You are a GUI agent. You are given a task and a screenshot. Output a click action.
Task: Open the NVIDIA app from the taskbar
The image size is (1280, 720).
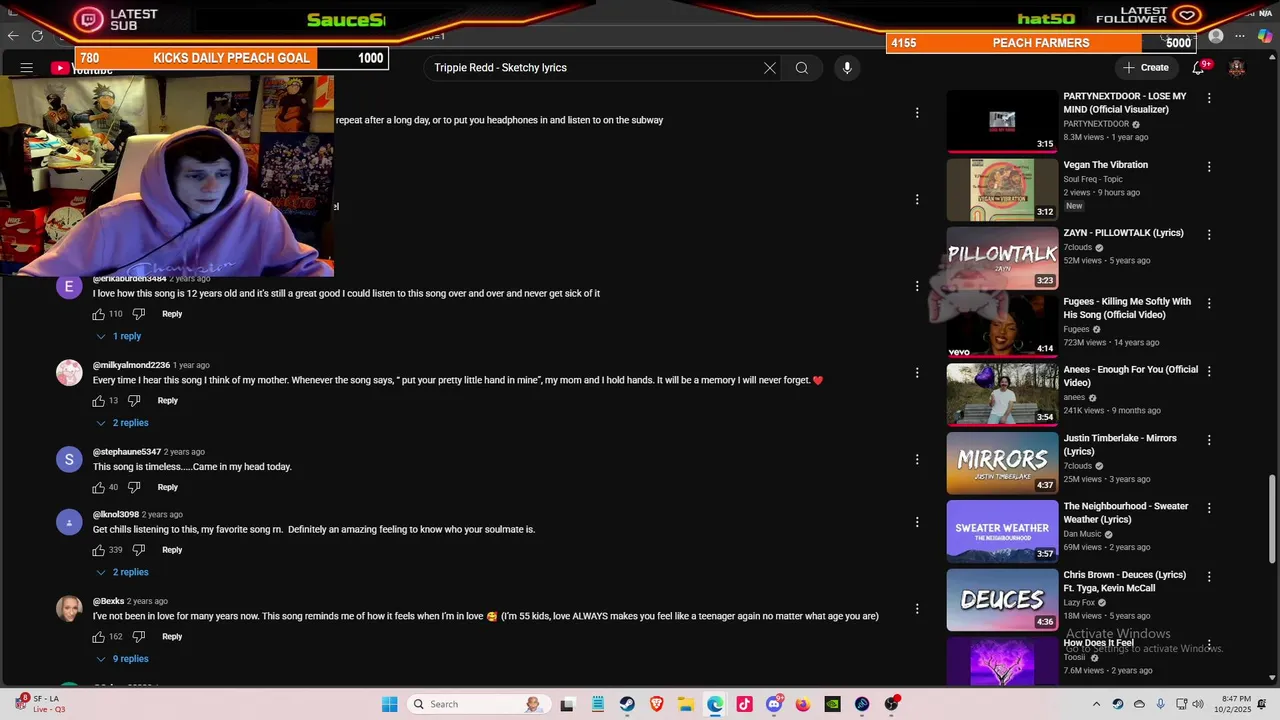(x=832, y=704)
